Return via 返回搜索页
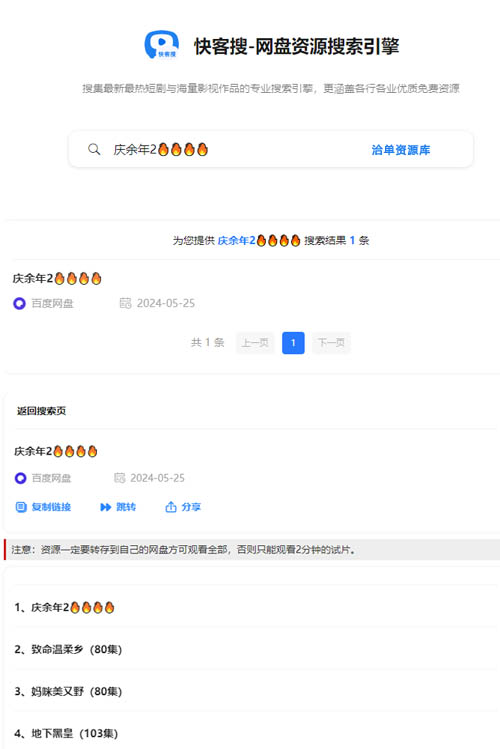Screen dimensions: 500x749 click(x=42, y=411)
